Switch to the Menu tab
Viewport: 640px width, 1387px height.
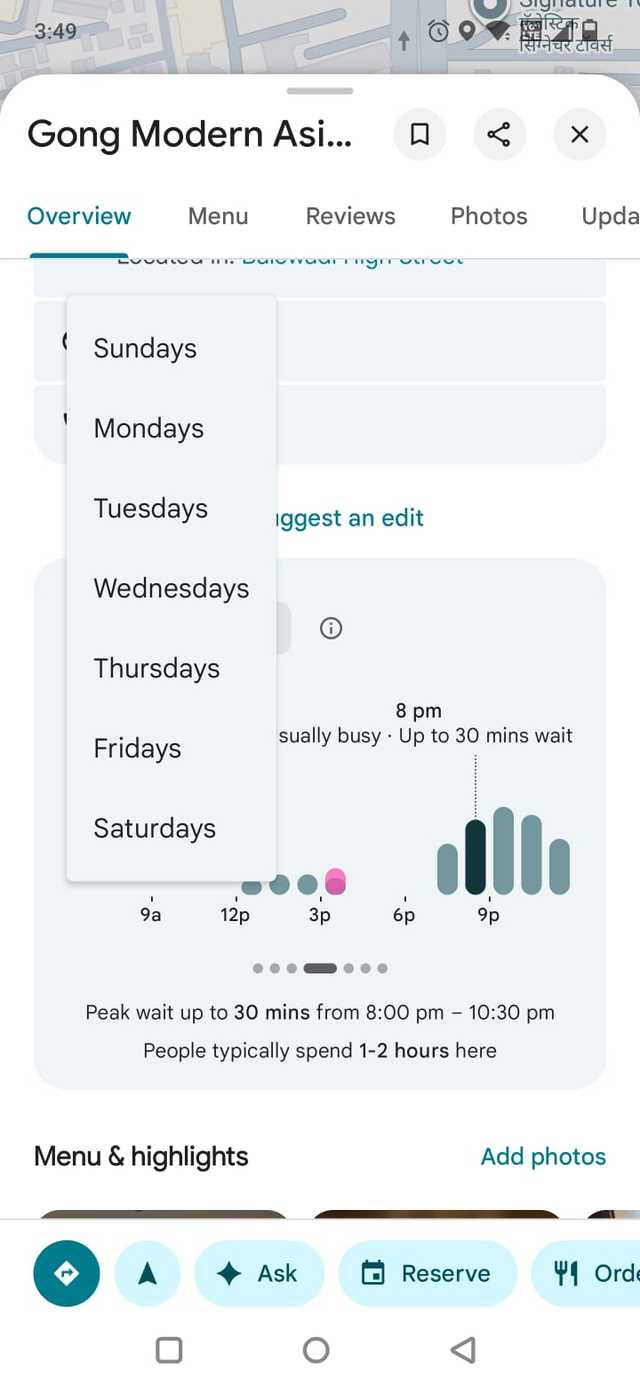(218, 216)
